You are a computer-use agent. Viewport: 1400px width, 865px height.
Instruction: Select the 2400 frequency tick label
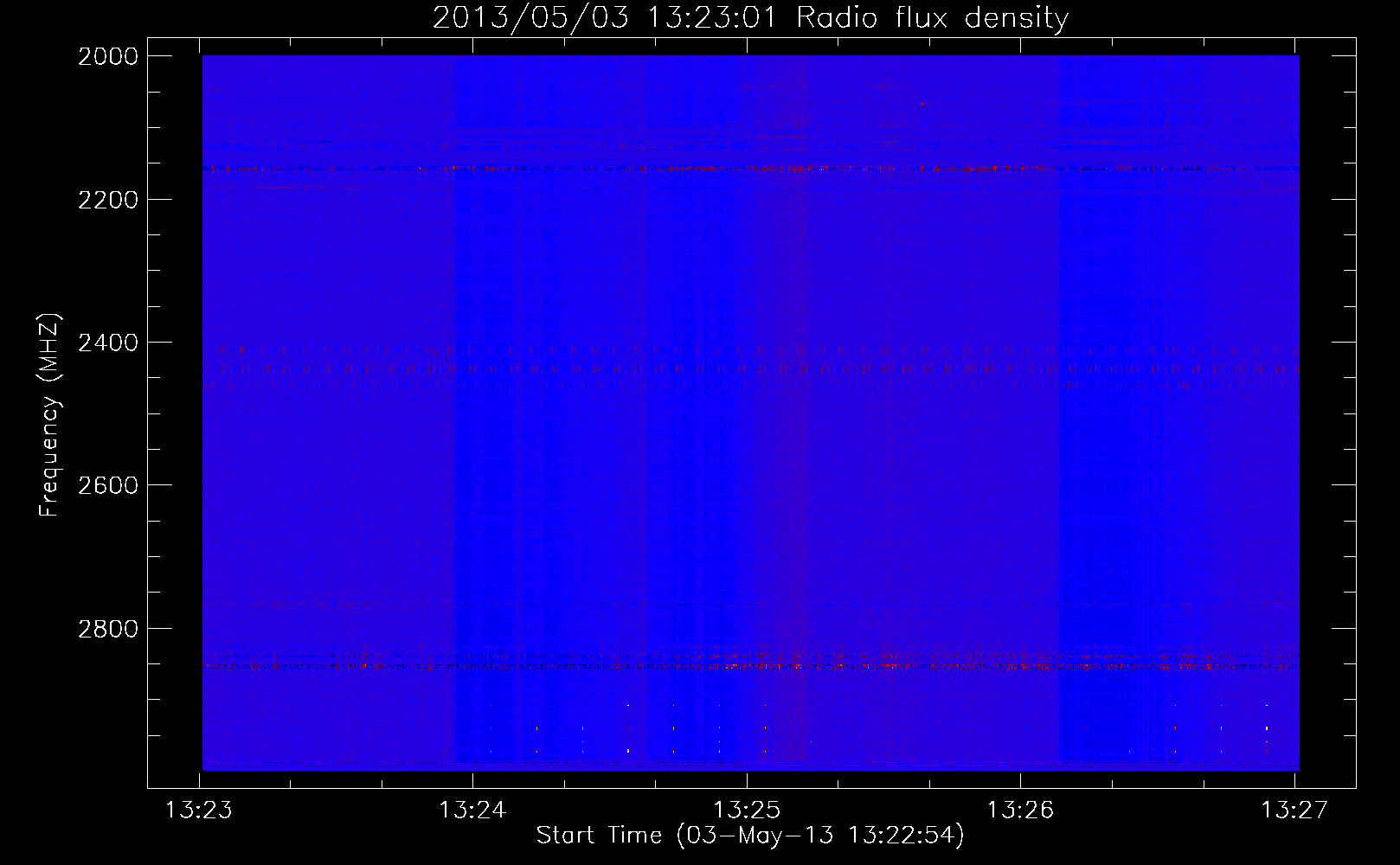(108, 343)
